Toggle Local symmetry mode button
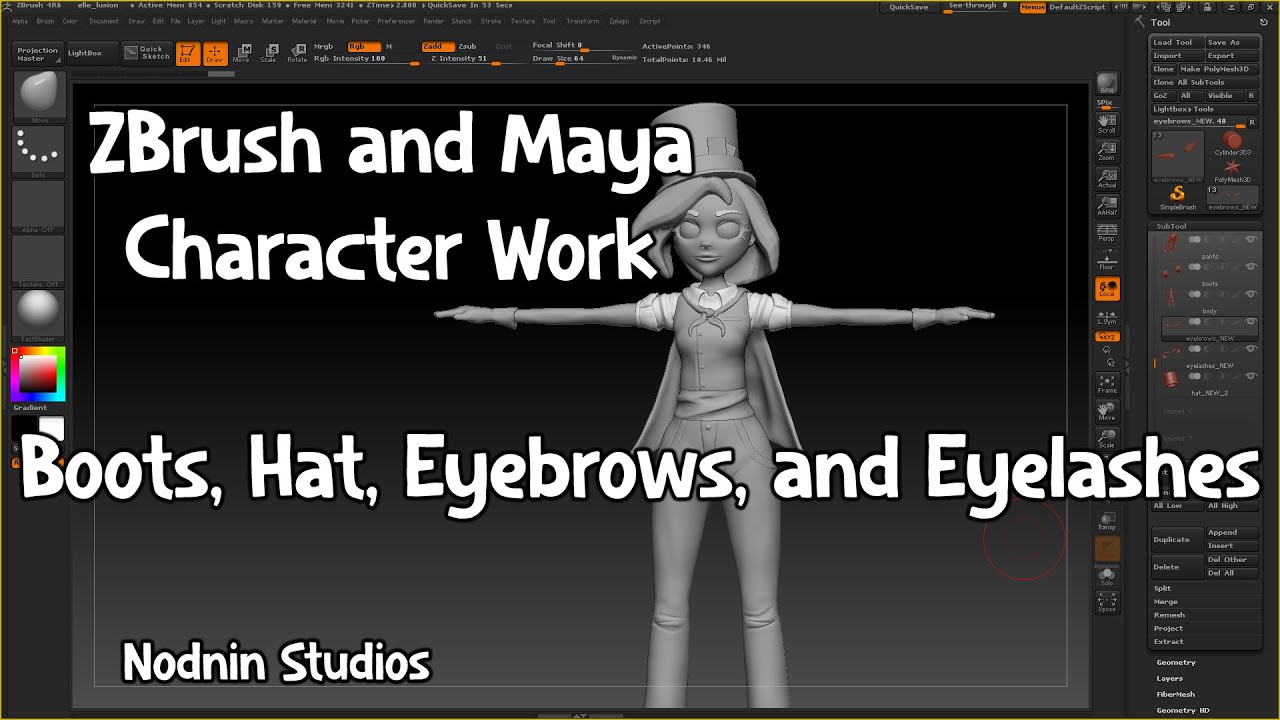This screenshot has height=720, width=1280. click(1107, 290)
